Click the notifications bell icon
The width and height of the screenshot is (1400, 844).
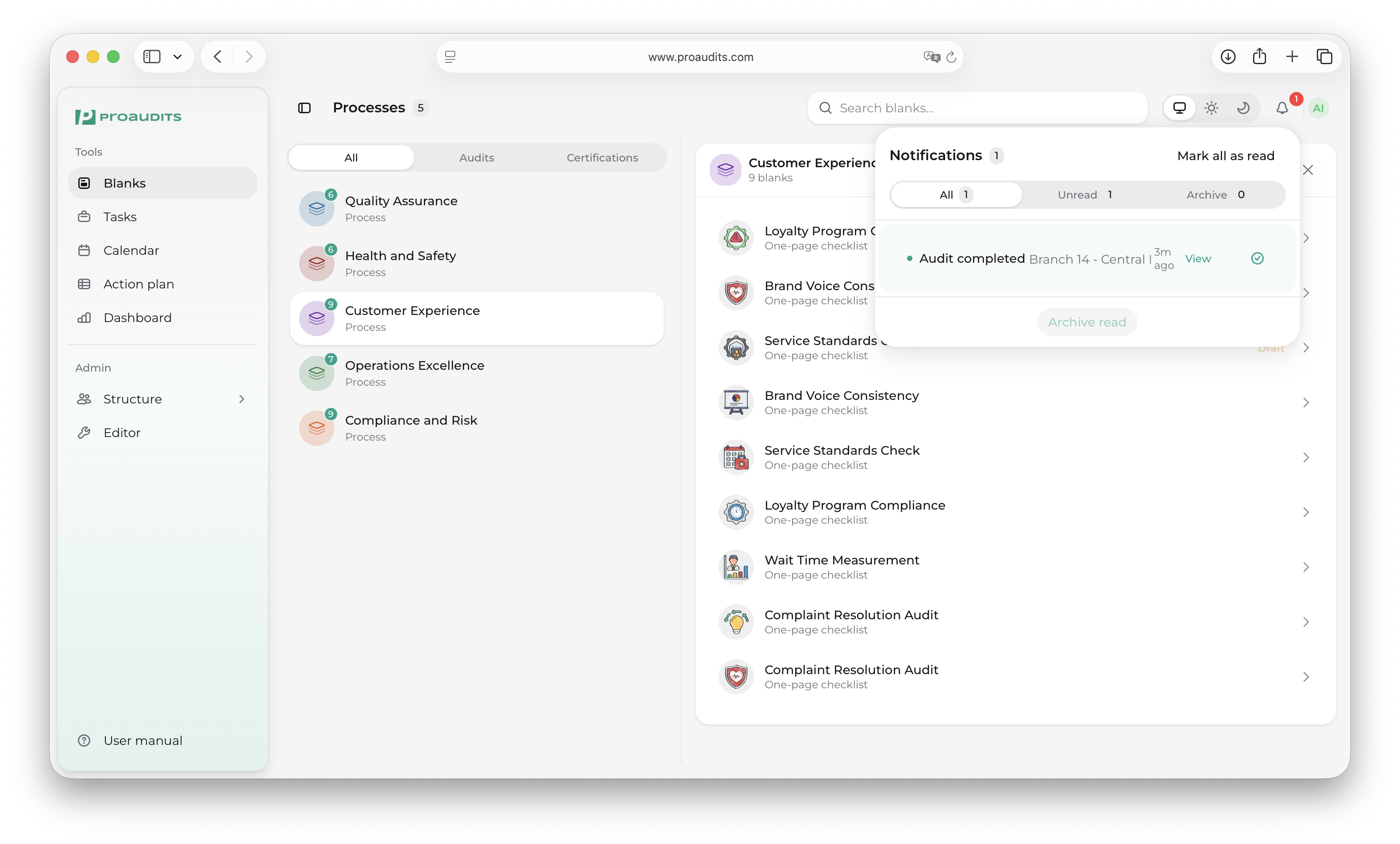click(1282, 108)
